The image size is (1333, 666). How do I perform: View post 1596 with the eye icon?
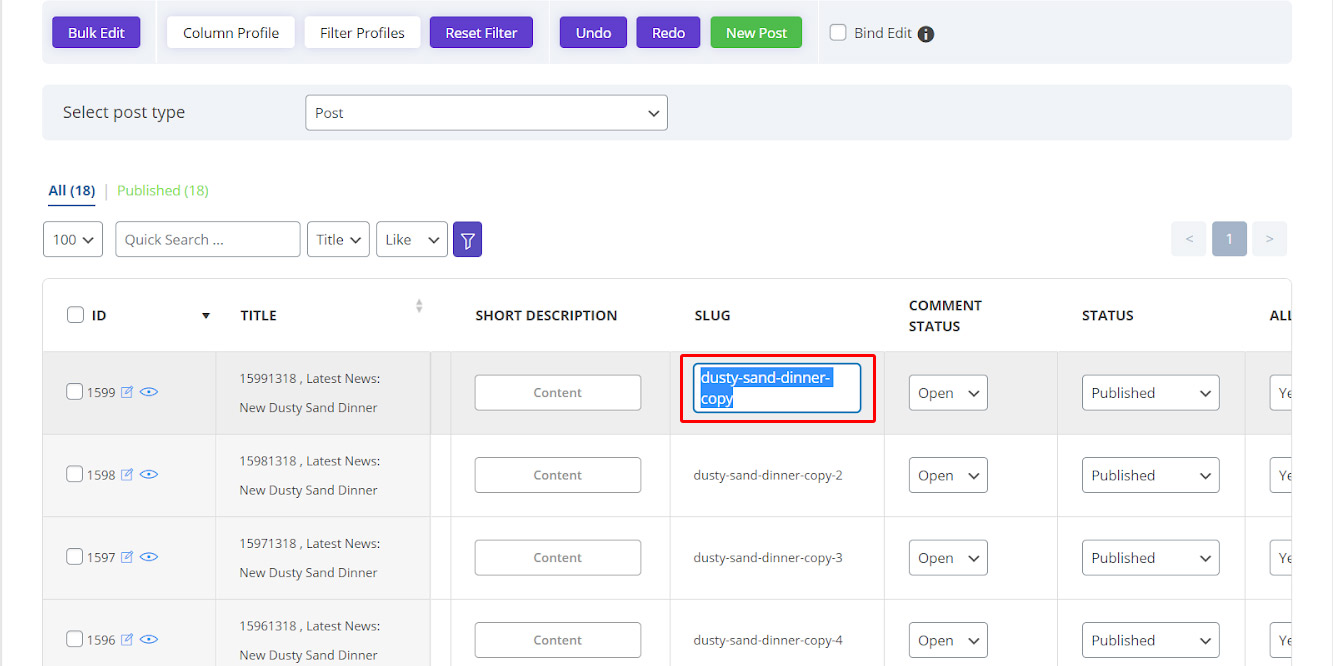[149, 640]
